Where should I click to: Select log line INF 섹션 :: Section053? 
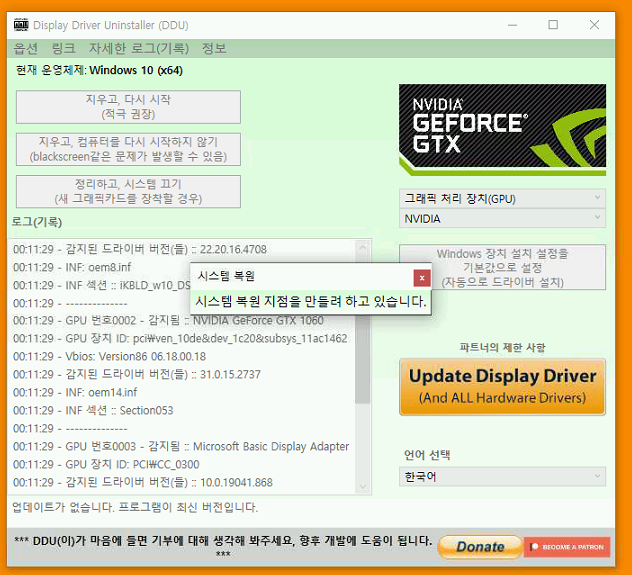93,411
